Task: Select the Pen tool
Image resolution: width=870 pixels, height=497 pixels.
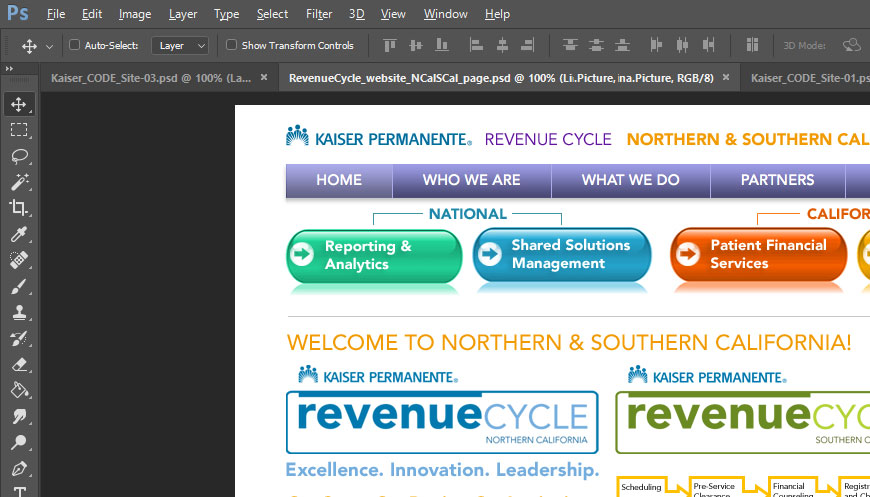Action: 19,469
